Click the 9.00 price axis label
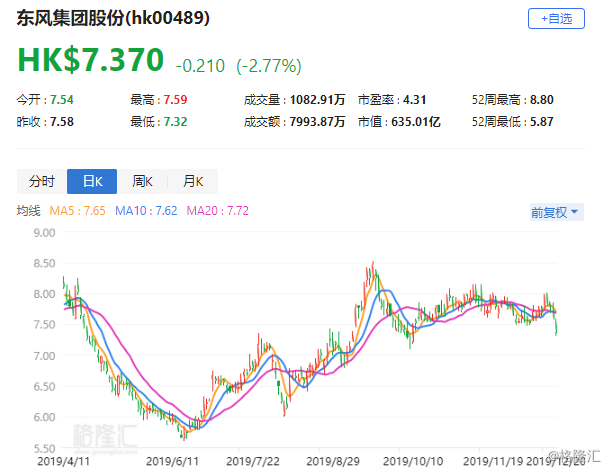This screenshot has height=470, width=608. coord(44,233)
